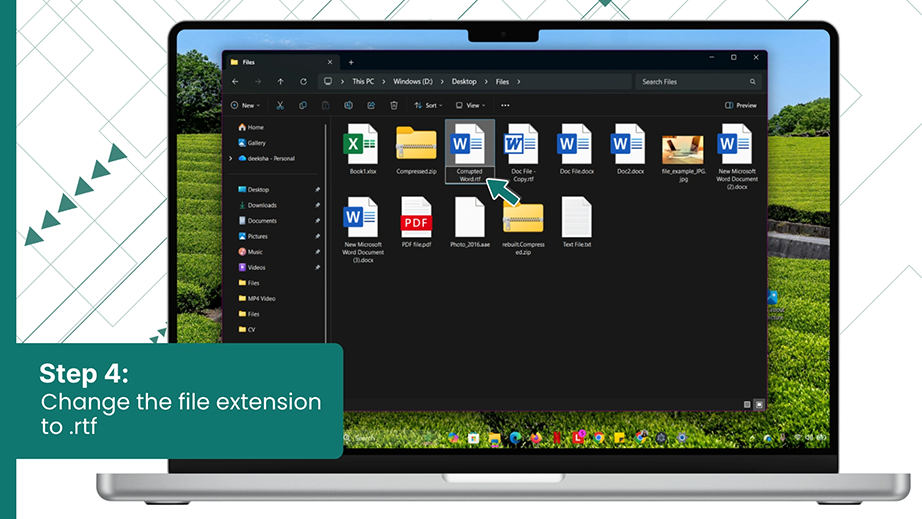The height and width of the screenshot is (519, 922).
Task: Open the View dropdown menu
Action: pos(470,105)
